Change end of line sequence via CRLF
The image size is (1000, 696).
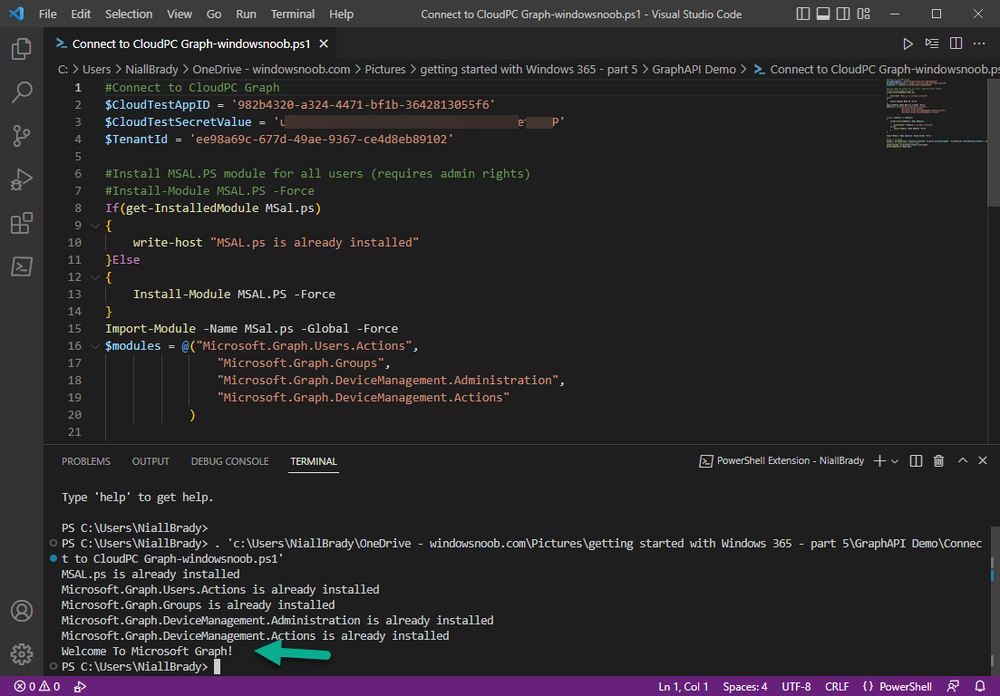837,686
